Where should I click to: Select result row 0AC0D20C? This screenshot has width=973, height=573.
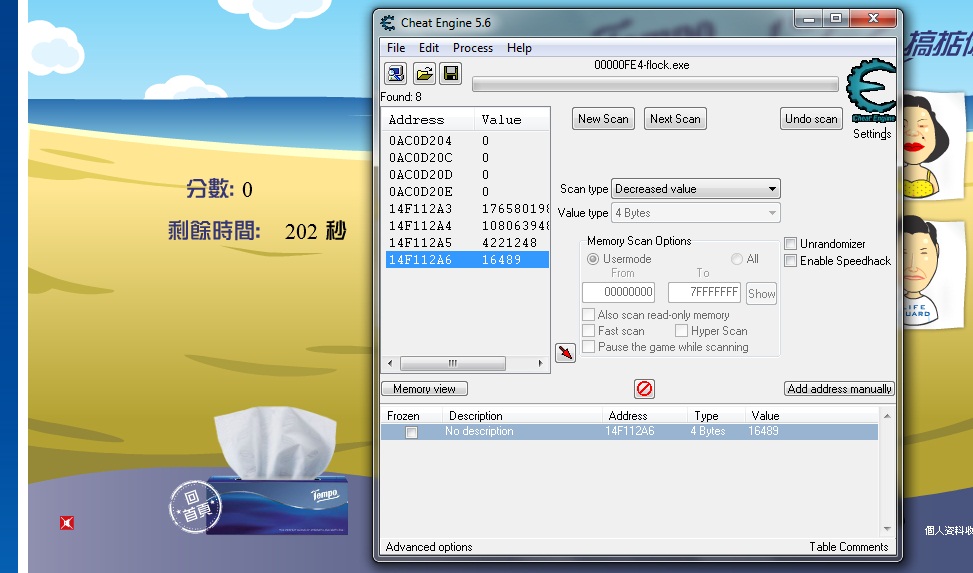pos(467,158)
